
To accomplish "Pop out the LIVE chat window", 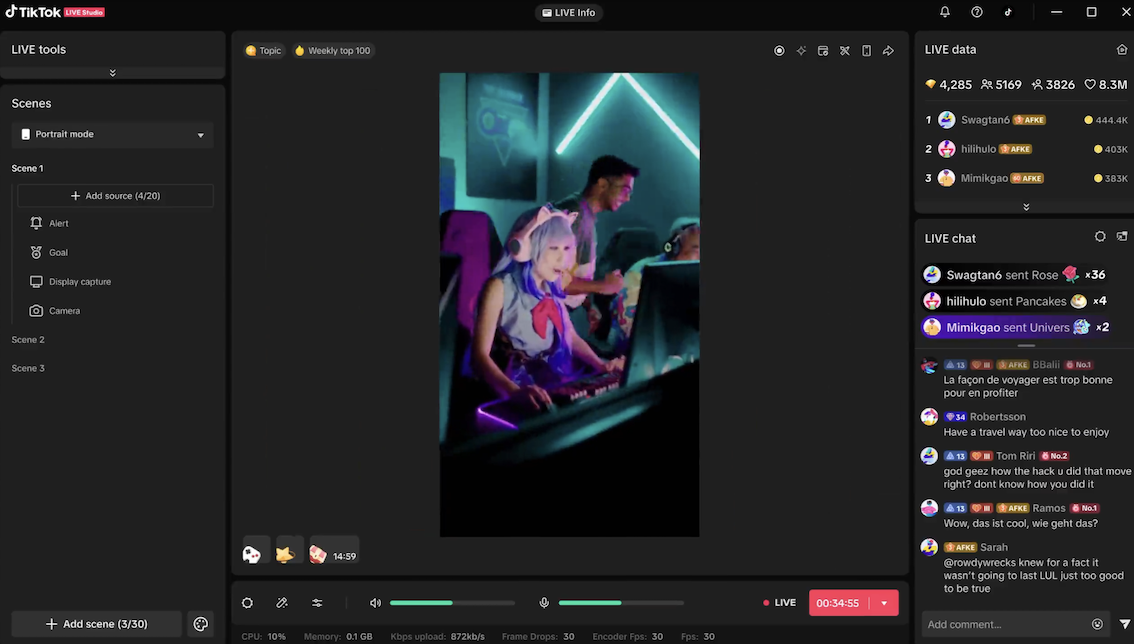I will pos(1122,237).
